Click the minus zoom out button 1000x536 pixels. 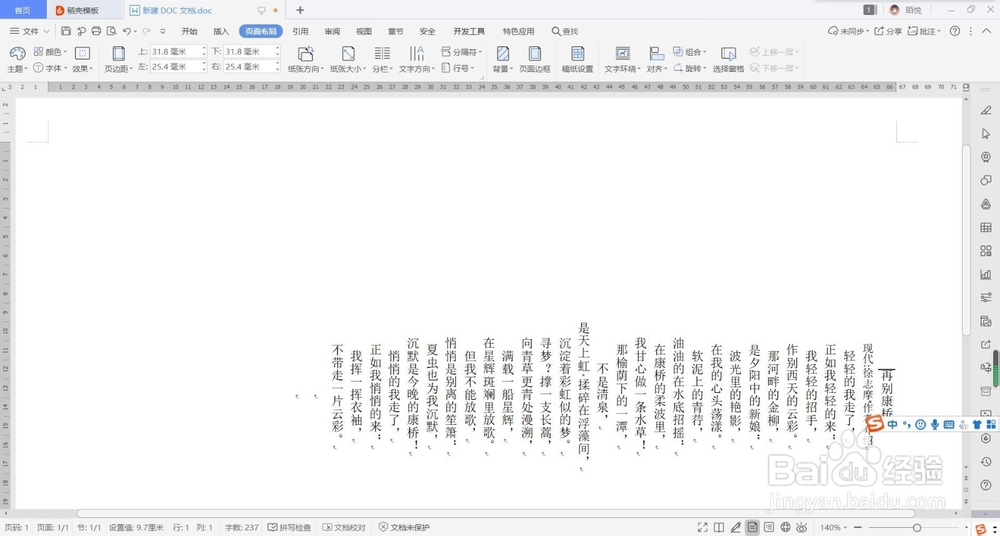click(860, 528)
